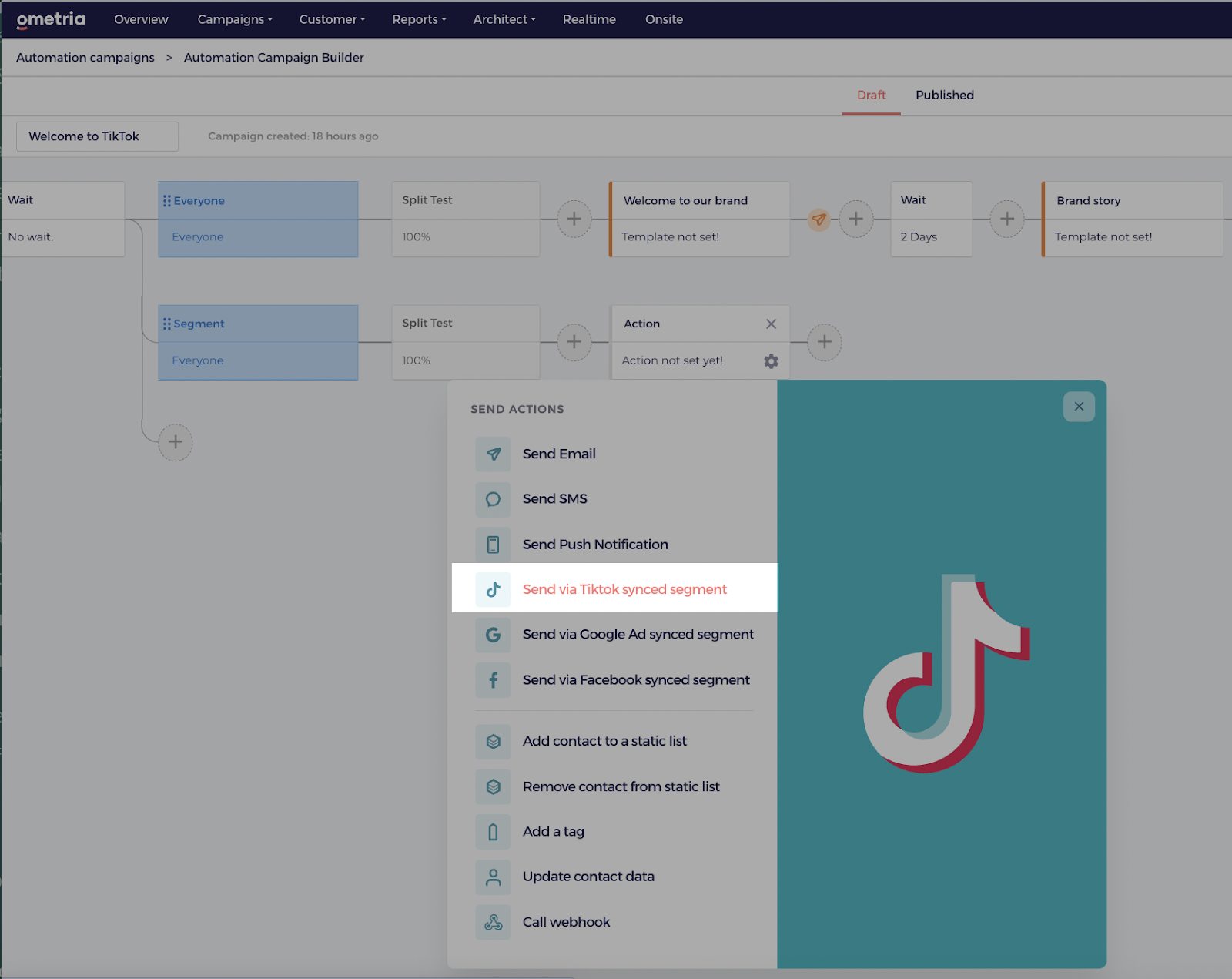The height and width of the screenshot is (979, 1232).
Task: Click 'Campaign created: 18 hours ago' text
Action: [x=293, y=136]
